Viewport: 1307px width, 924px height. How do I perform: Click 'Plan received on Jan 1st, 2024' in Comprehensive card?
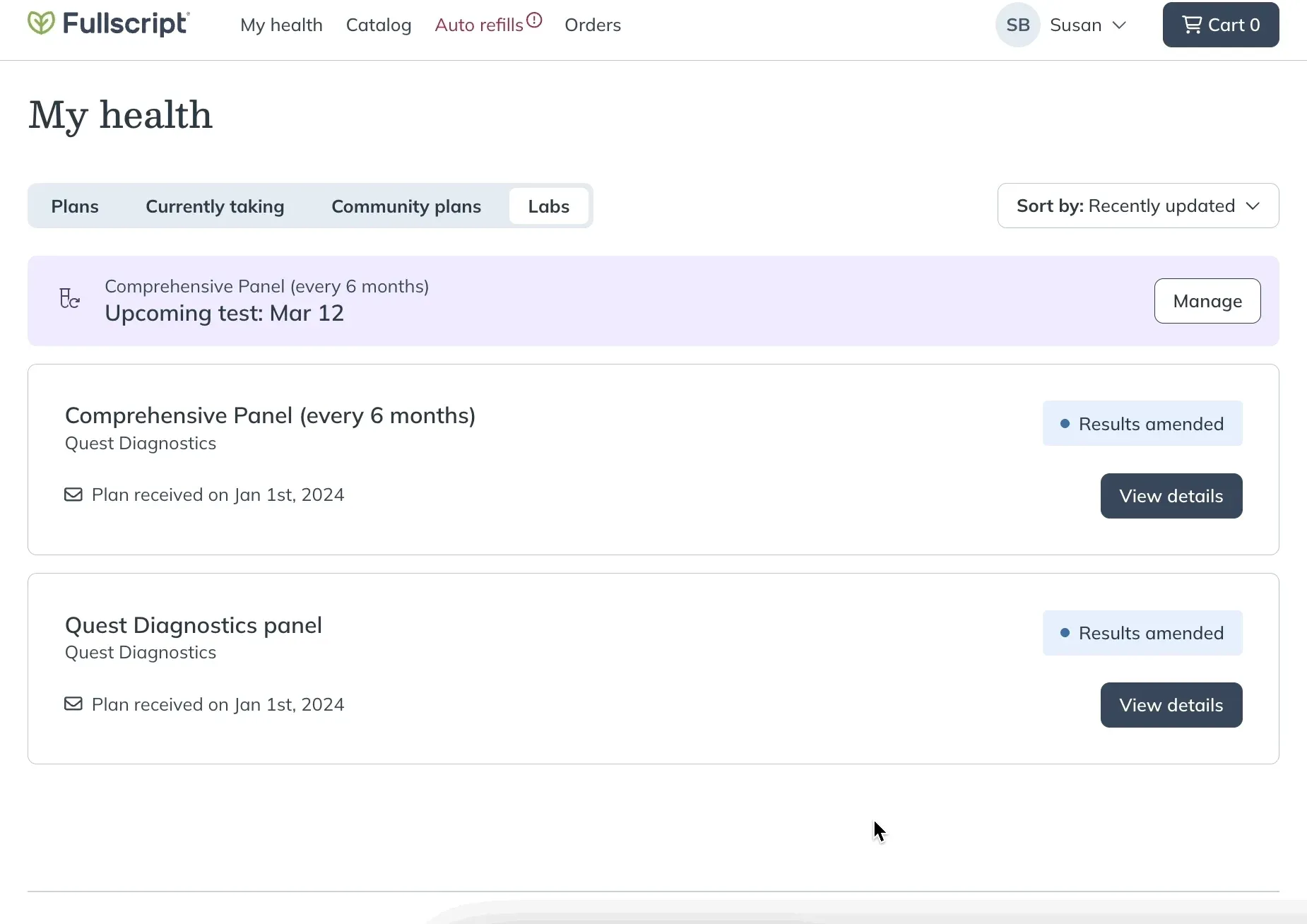click(218, 494)
